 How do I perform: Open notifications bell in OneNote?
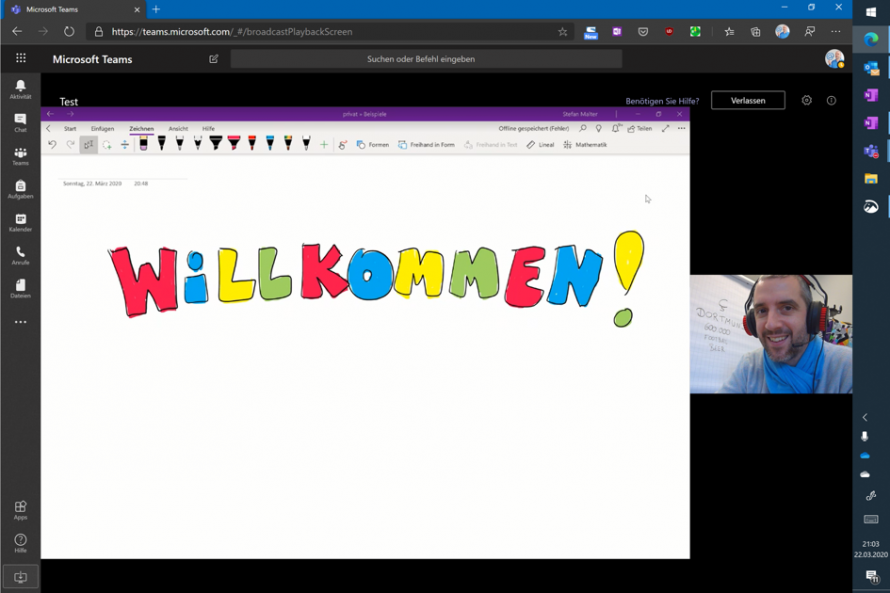[x=616, y=129]
